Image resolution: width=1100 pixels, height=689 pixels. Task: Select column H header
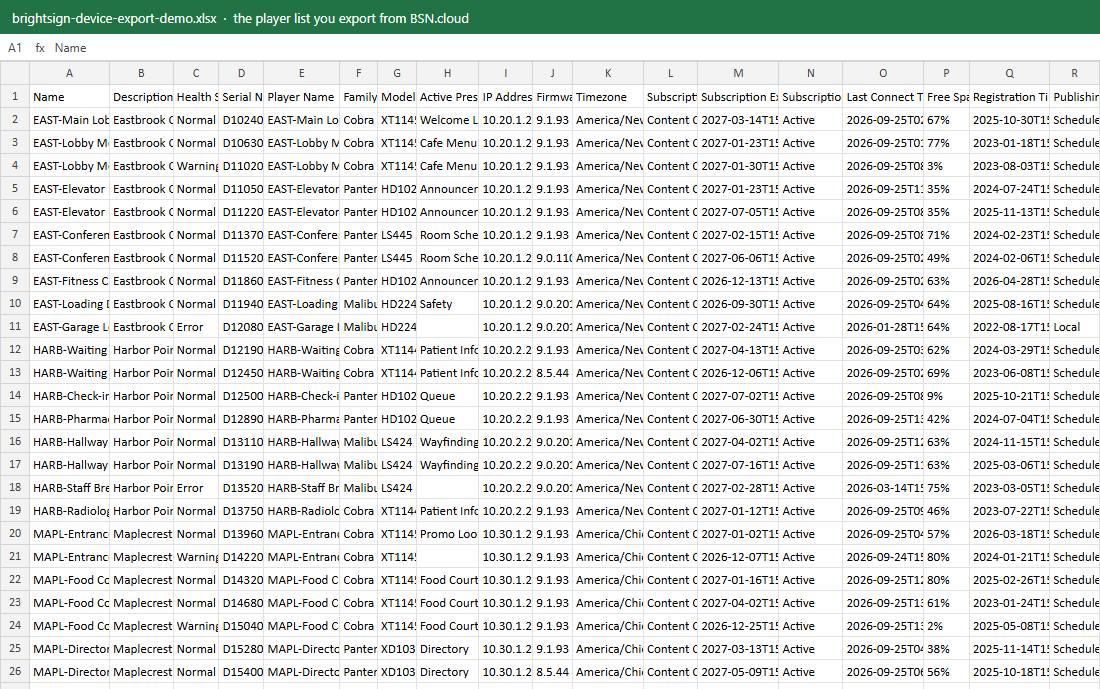tap(448, 73)
